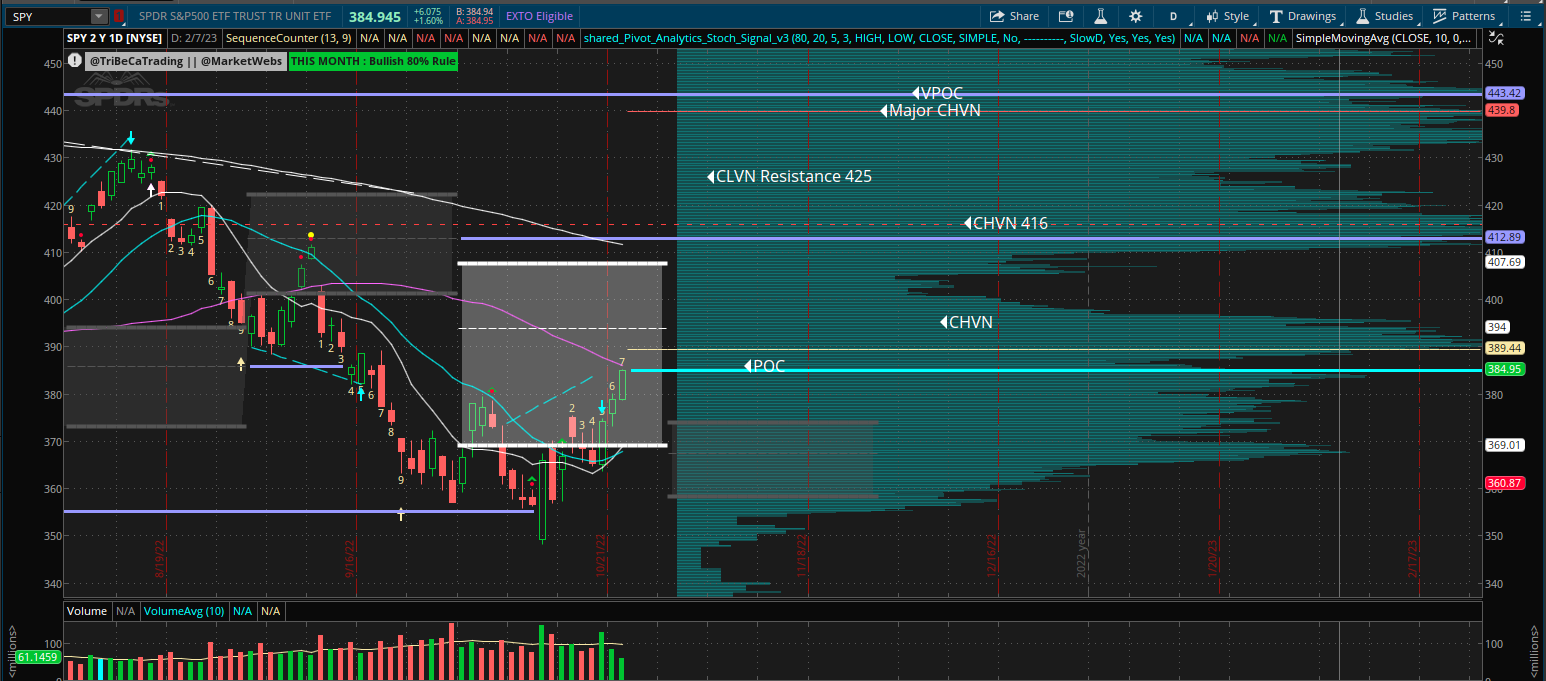Click the 443.42 price bubble
This screenshot has width=1546, height=681.
tap(1503, 93)
